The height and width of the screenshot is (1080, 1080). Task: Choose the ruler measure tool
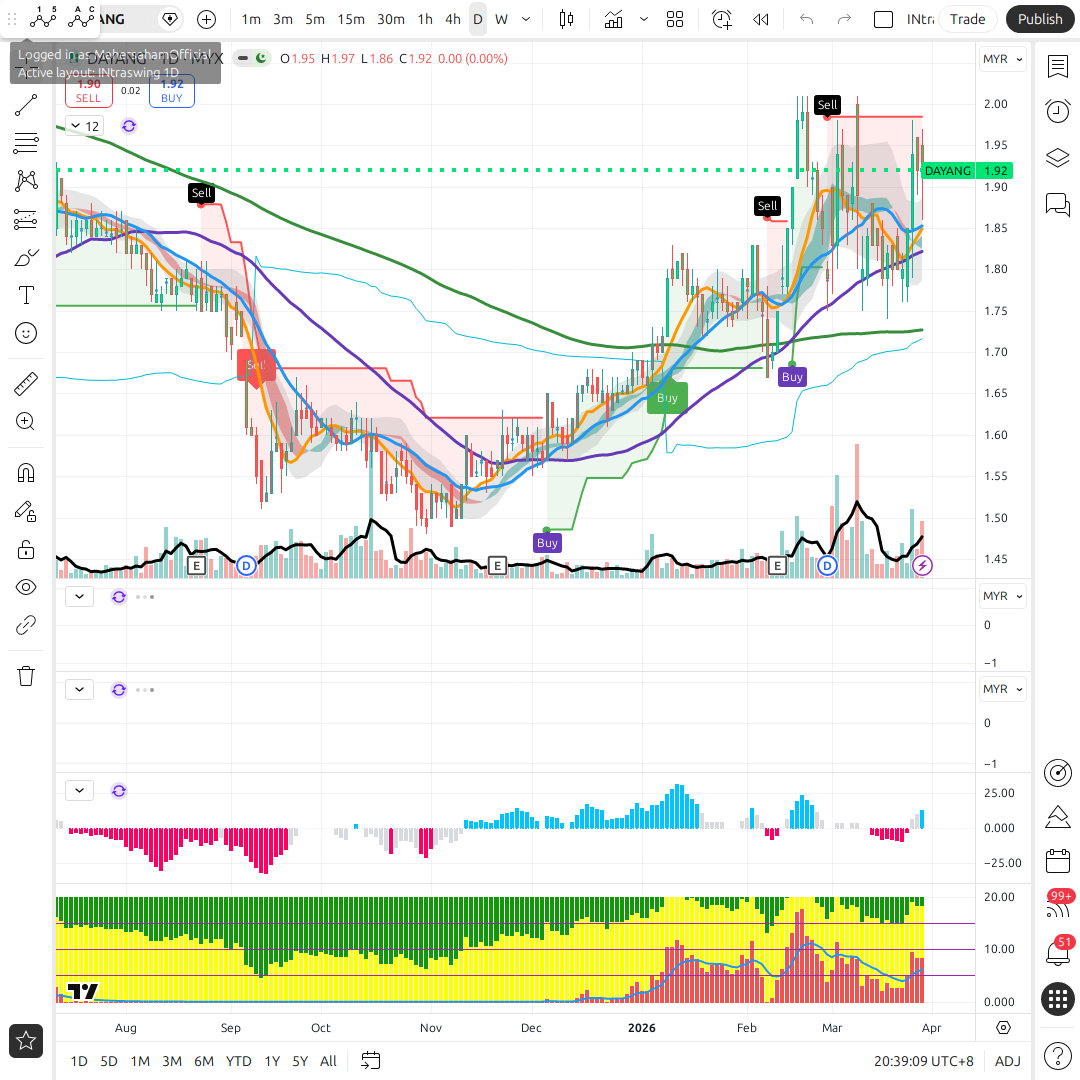26,383
